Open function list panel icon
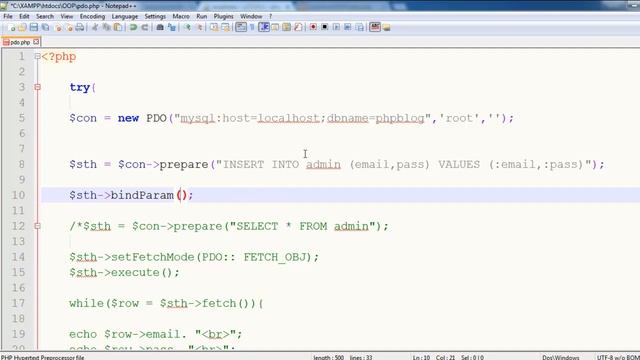The width and height of the screenshot is (640, 360). pos(298,27)
